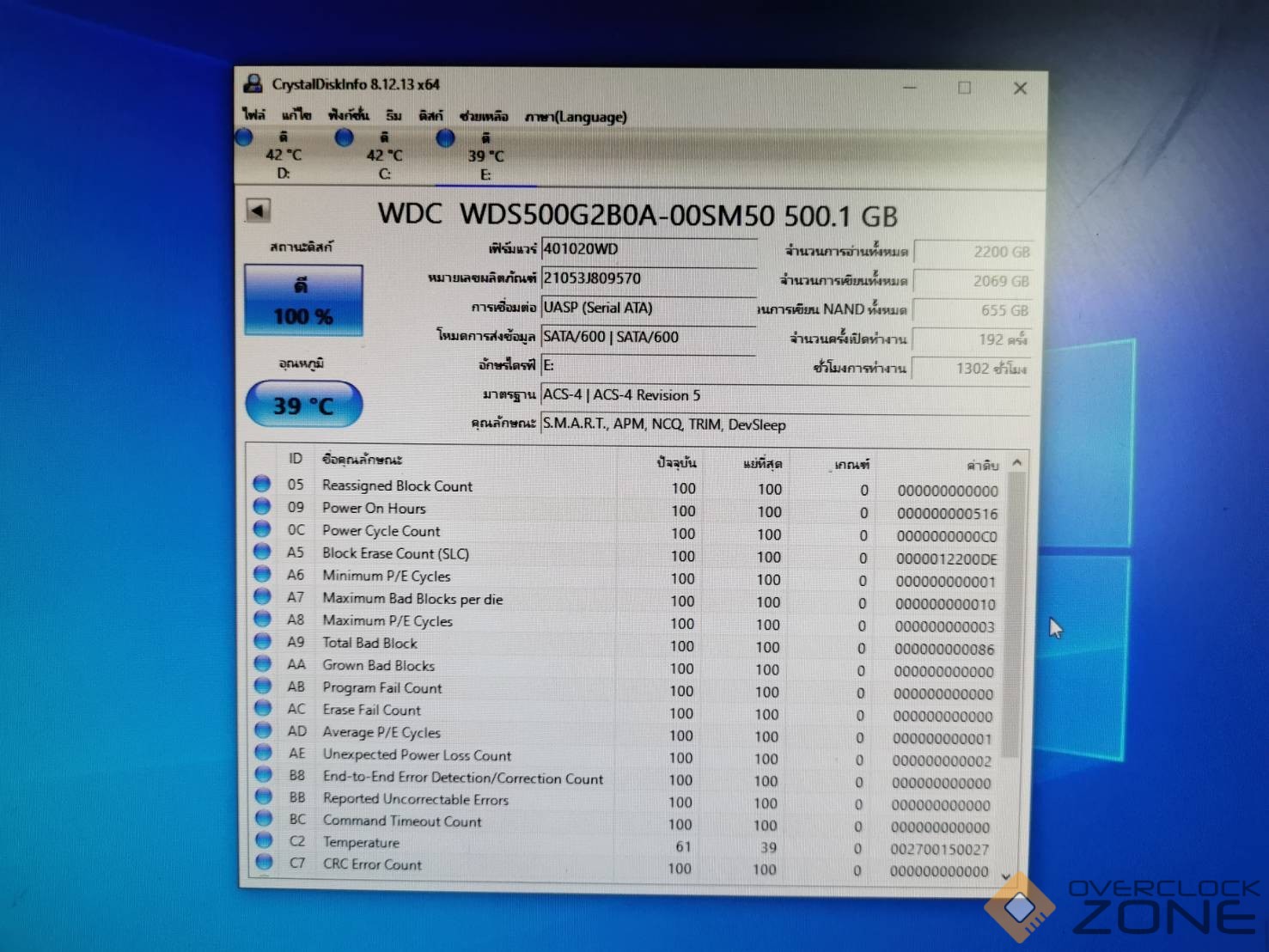
Task: Open the ภาษา(Language) menu
Action: point(576,117)
